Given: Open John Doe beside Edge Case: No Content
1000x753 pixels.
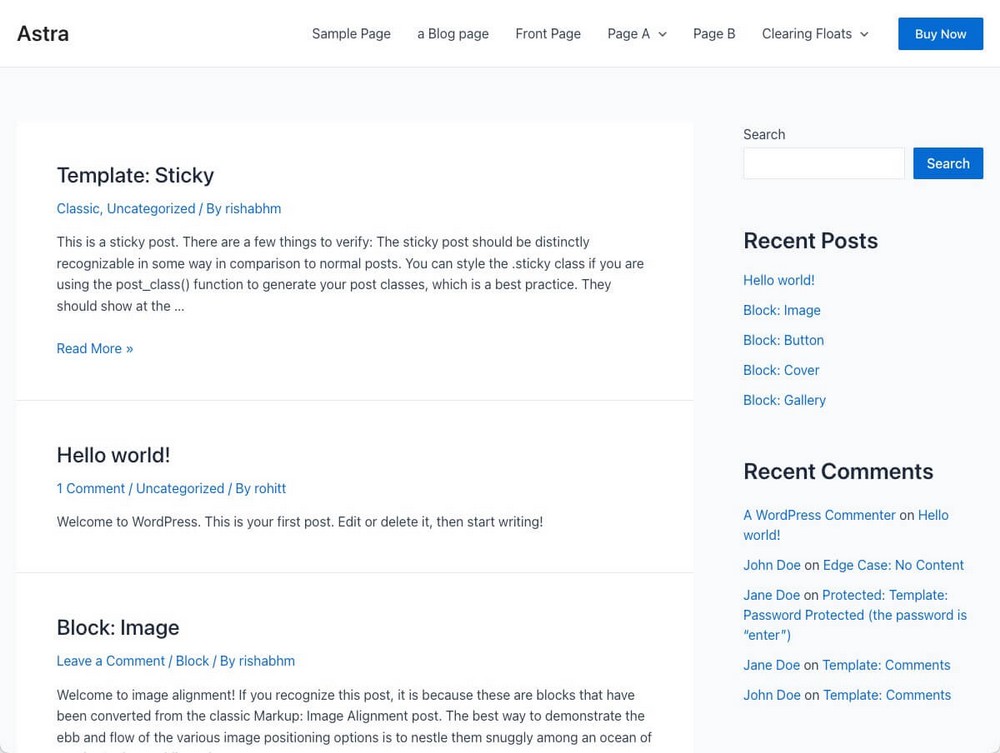Looking at the screenshot, I should [x=772, y=565].
